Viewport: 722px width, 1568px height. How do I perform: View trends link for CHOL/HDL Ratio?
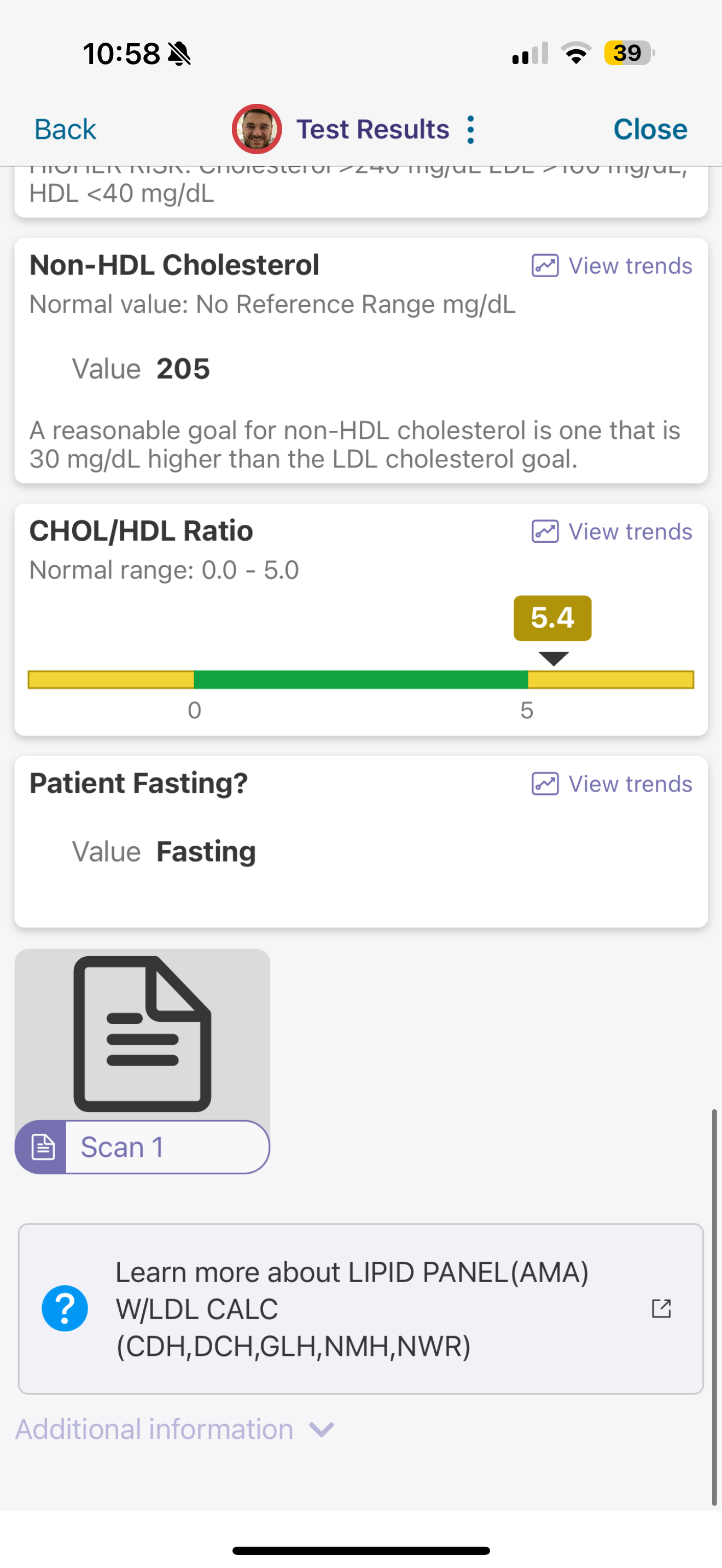(612, 531)
